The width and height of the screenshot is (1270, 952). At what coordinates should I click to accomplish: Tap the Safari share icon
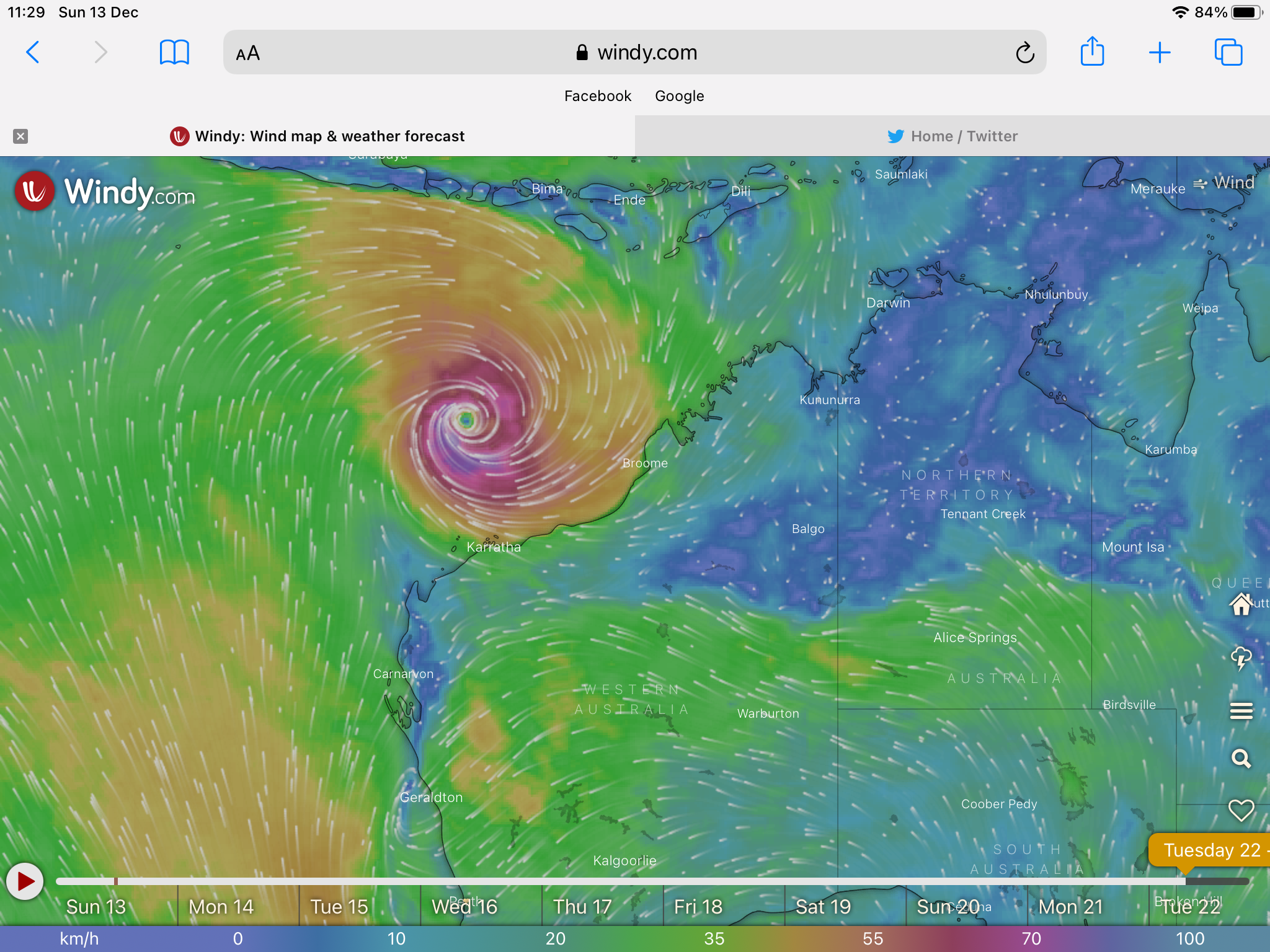pyautogui.click(x=1092, y=52)
